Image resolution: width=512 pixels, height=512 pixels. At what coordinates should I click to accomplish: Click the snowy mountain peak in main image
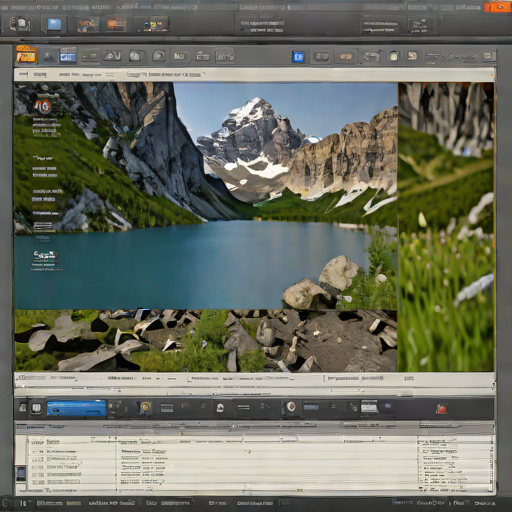pyautogui.click(x=253, y=110)
